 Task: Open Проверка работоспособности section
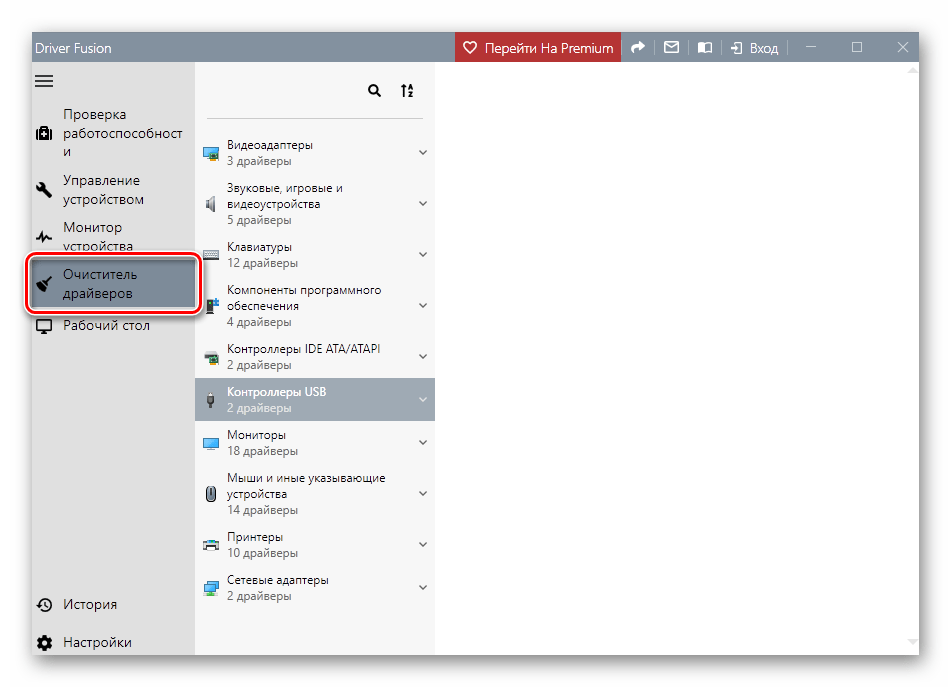pos(110,133)
